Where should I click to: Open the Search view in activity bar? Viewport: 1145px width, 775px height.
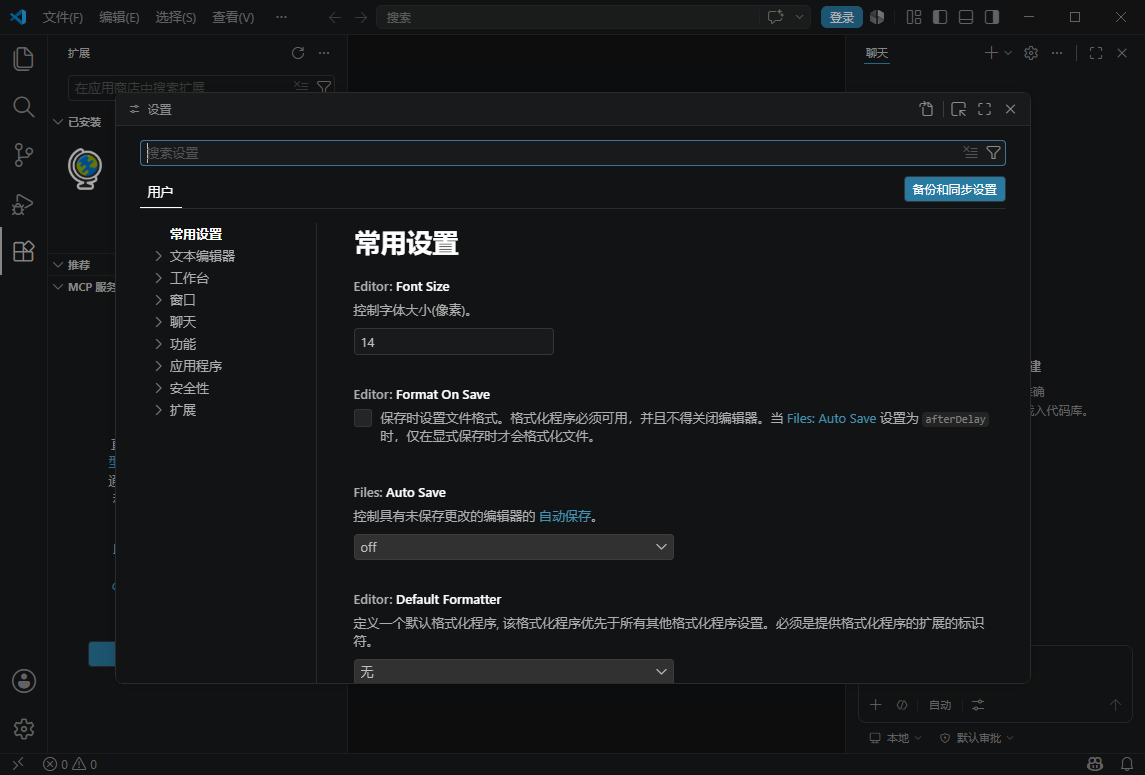point(23,107)
